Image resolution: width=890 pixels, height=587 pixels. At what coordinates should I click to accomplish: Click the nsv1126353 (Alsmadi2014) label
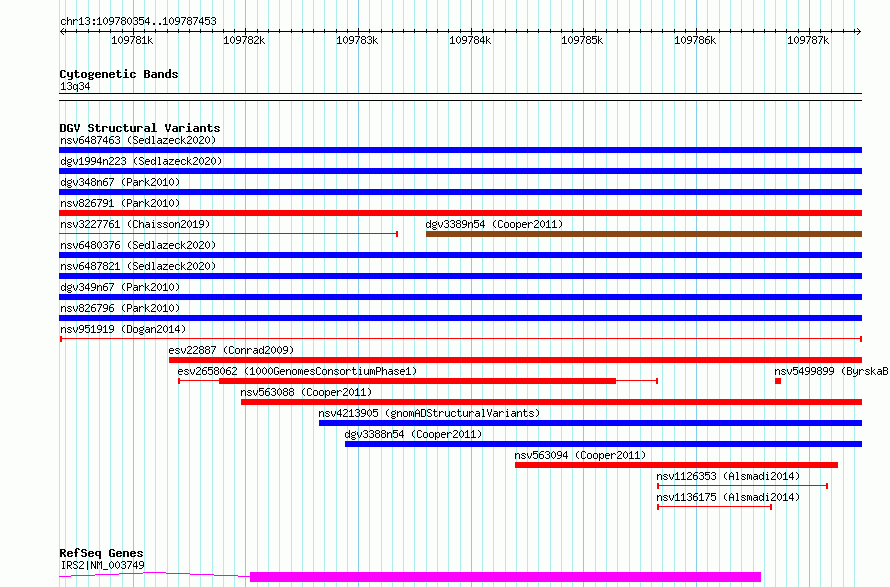(728, 476)
